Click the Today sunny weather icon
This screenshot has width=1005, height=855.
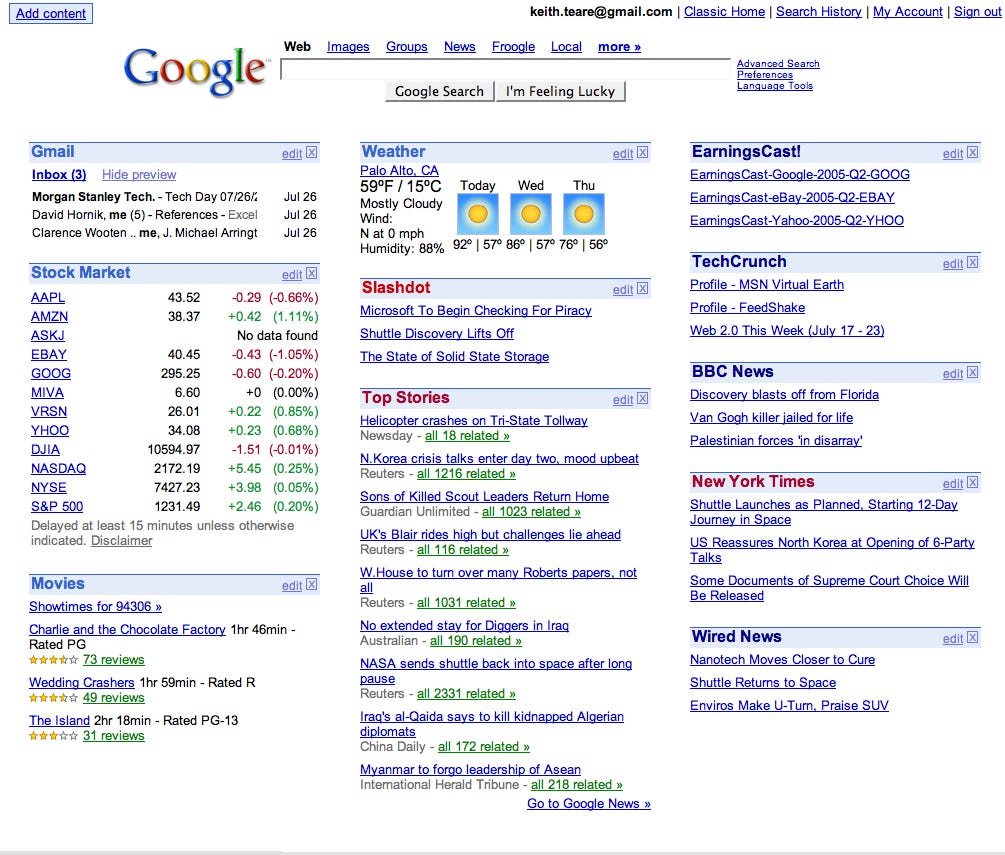coord(478,214)
